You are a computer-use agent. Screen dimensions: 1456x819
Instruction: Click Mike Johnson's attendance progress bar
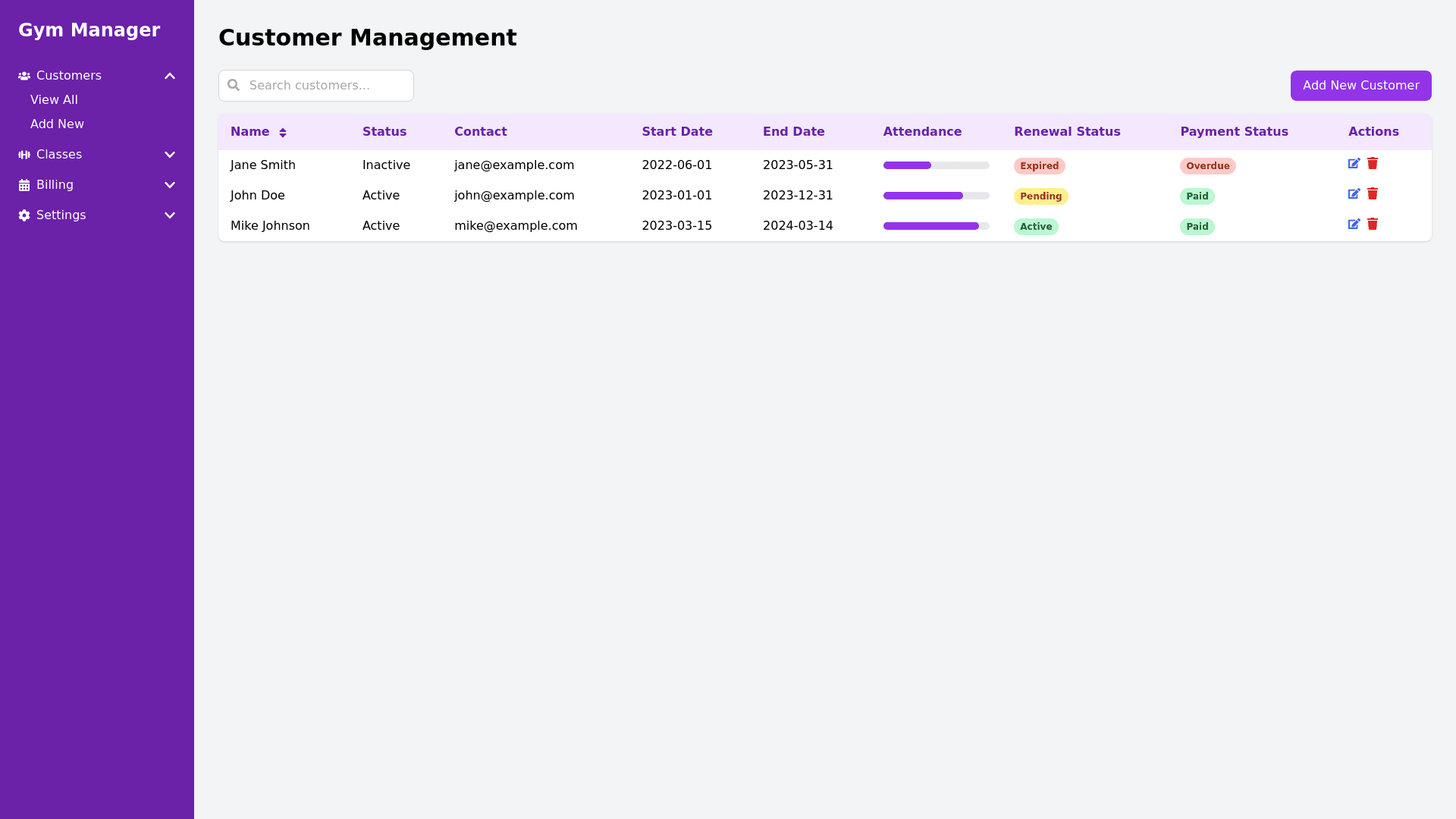[x=936, y=226]
